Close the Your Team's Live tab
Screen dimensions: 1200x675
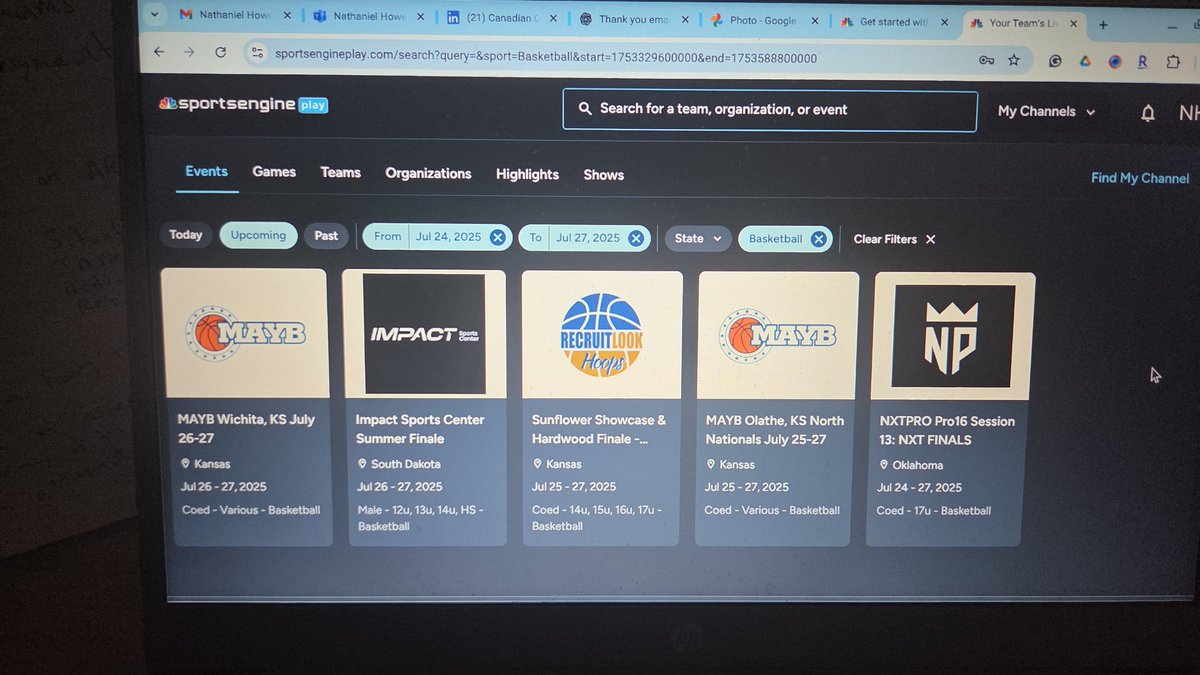[x=1073, y=23]
